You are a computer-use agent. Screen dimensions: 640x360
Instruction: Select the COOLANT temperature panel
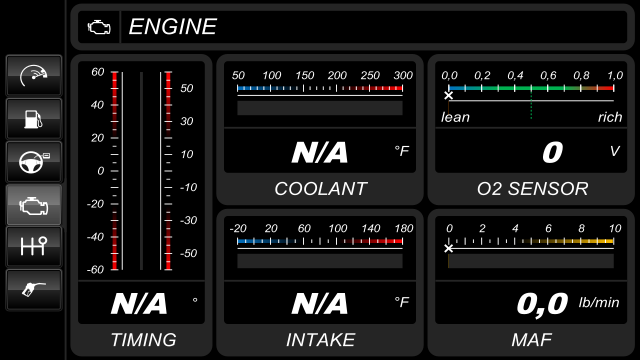[320, 129]
